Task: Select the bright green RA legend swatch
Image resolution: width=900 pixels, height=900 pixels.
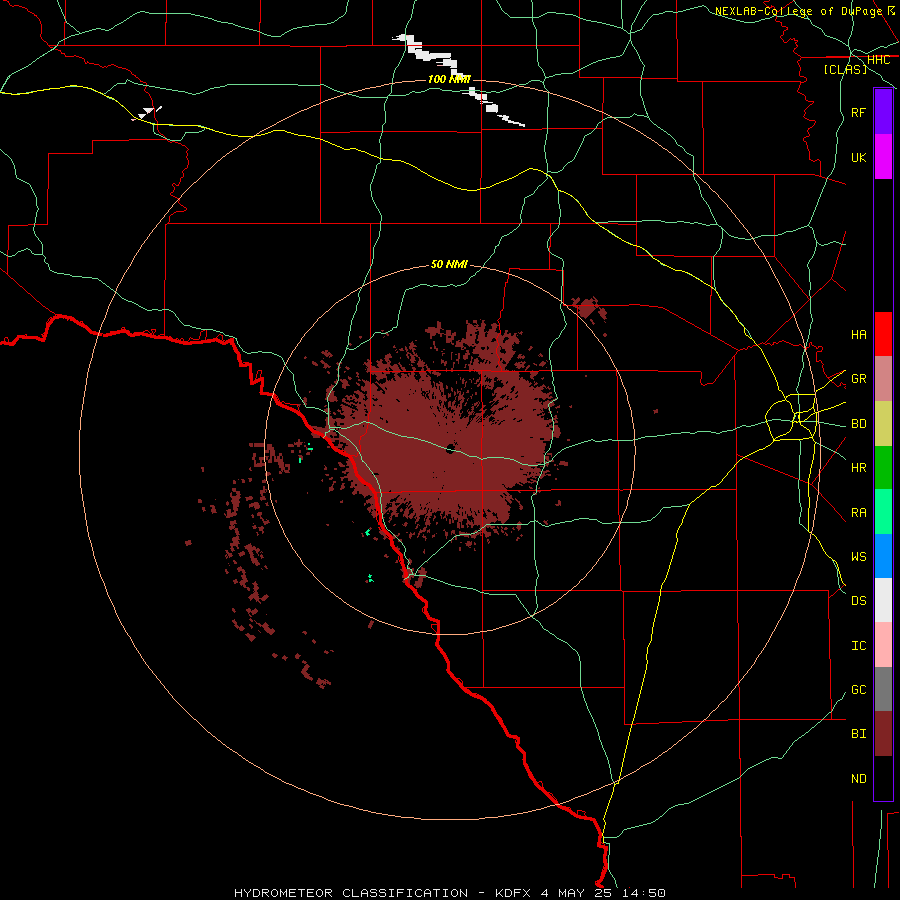Action: coord(883,512)
